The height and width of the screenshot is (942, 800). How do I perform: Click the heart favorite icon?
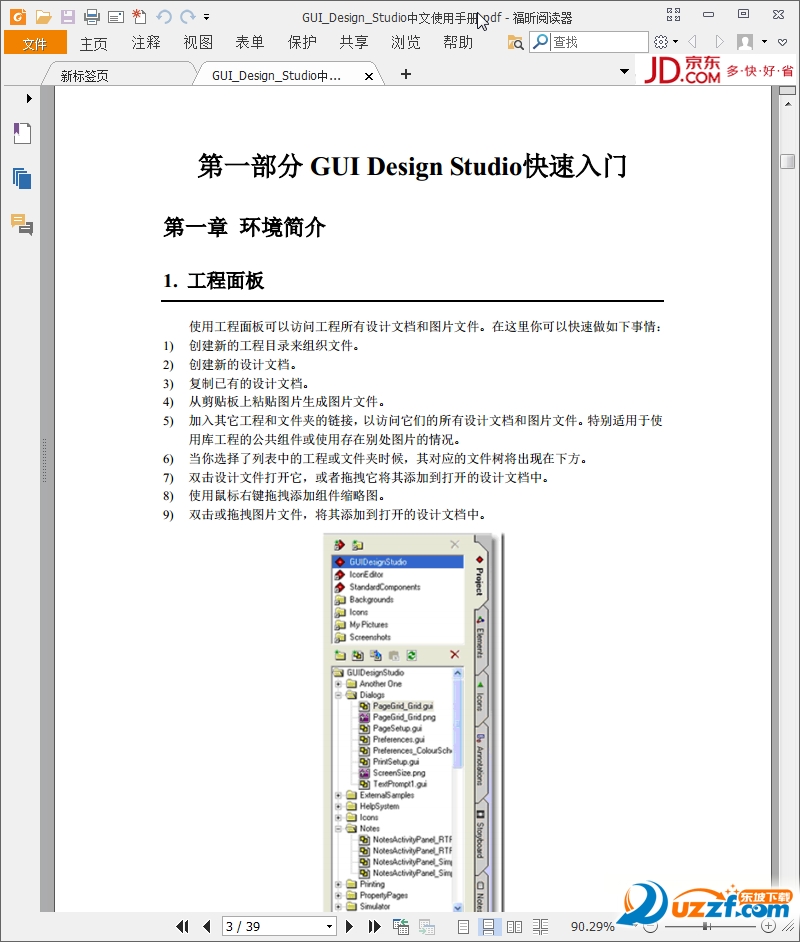click(783, 42)
